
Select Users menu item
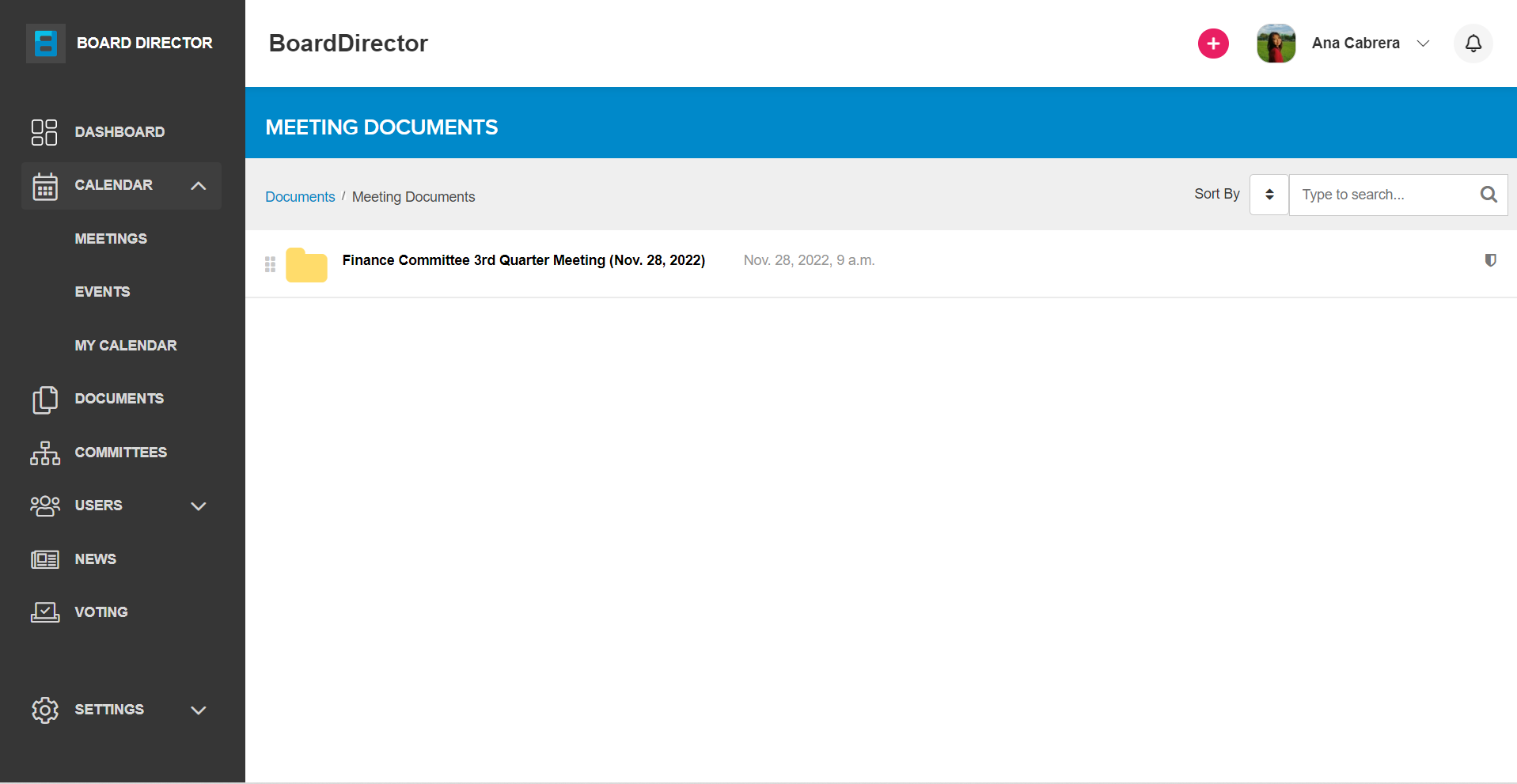point(98,506)
